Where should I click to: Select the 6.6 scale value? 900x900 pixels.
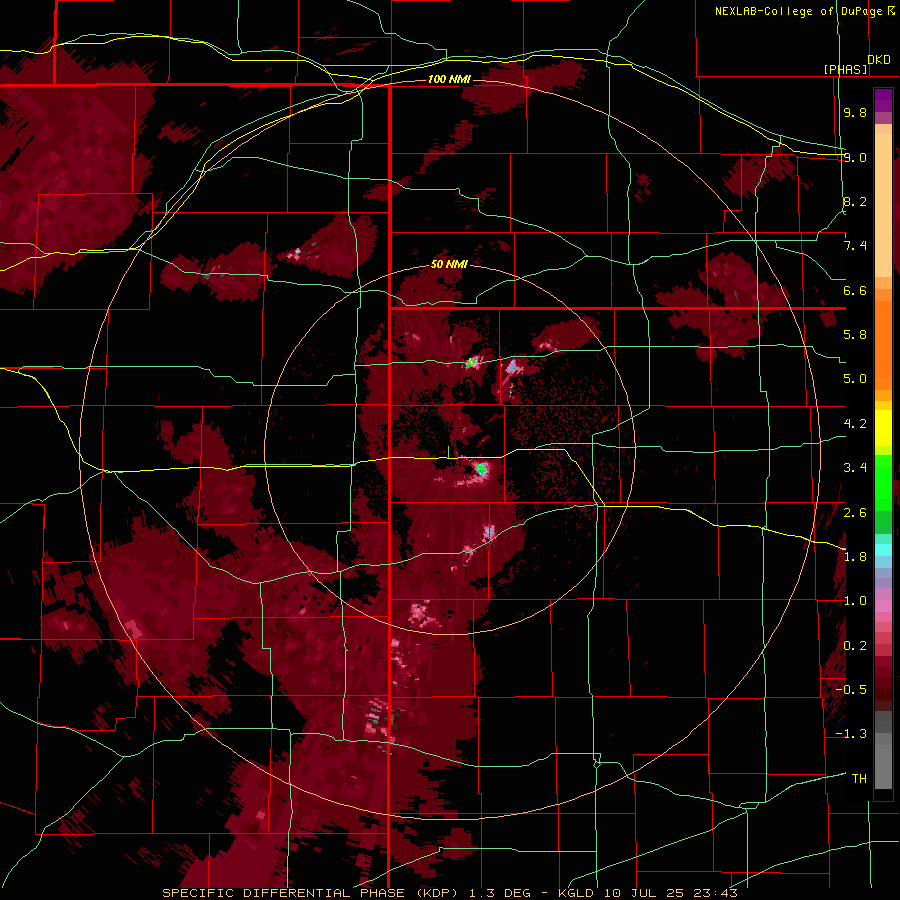tap(855, 290)
